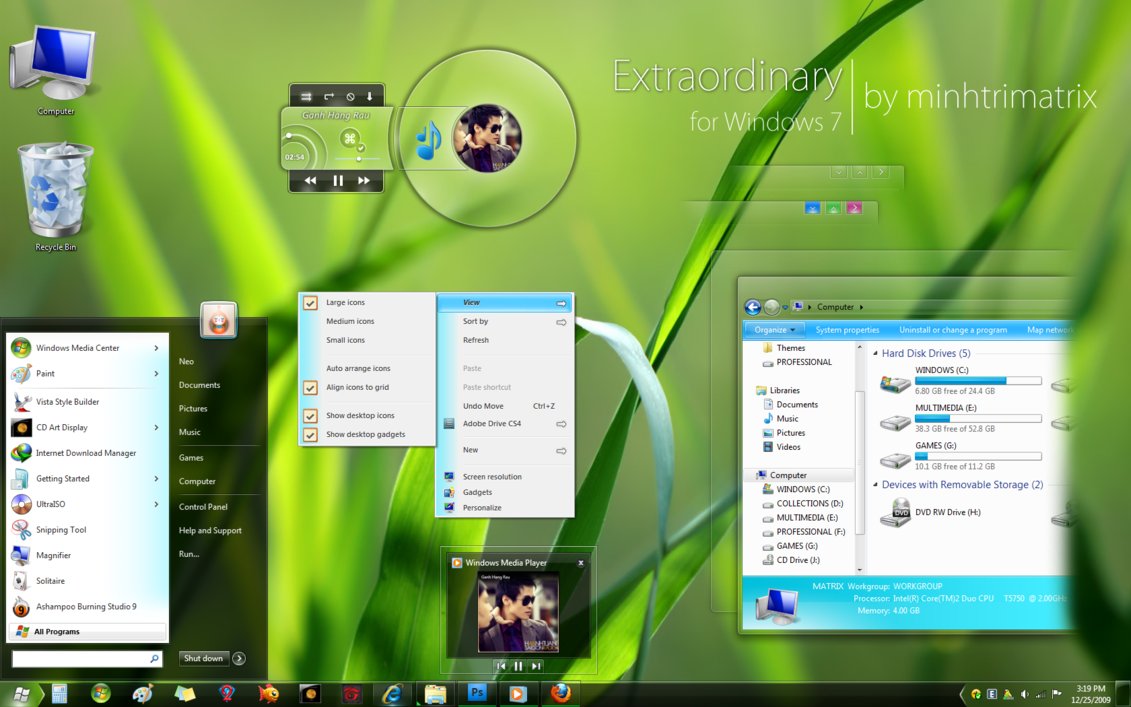Click the blue music note icon in the player widget

[x=428, y=141]
